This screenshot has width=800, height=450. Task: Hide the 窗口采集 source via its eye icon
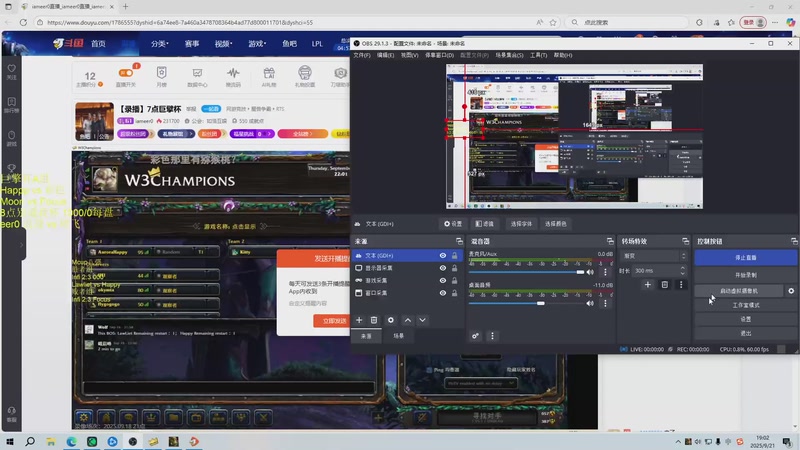(x=442, y=293)
